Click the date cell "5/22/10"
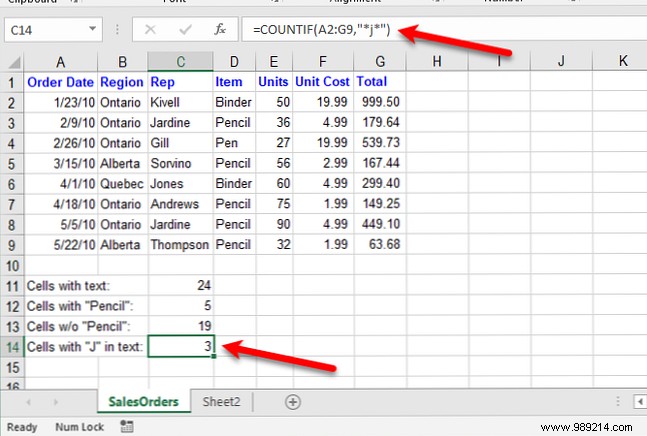 point(61,245)
